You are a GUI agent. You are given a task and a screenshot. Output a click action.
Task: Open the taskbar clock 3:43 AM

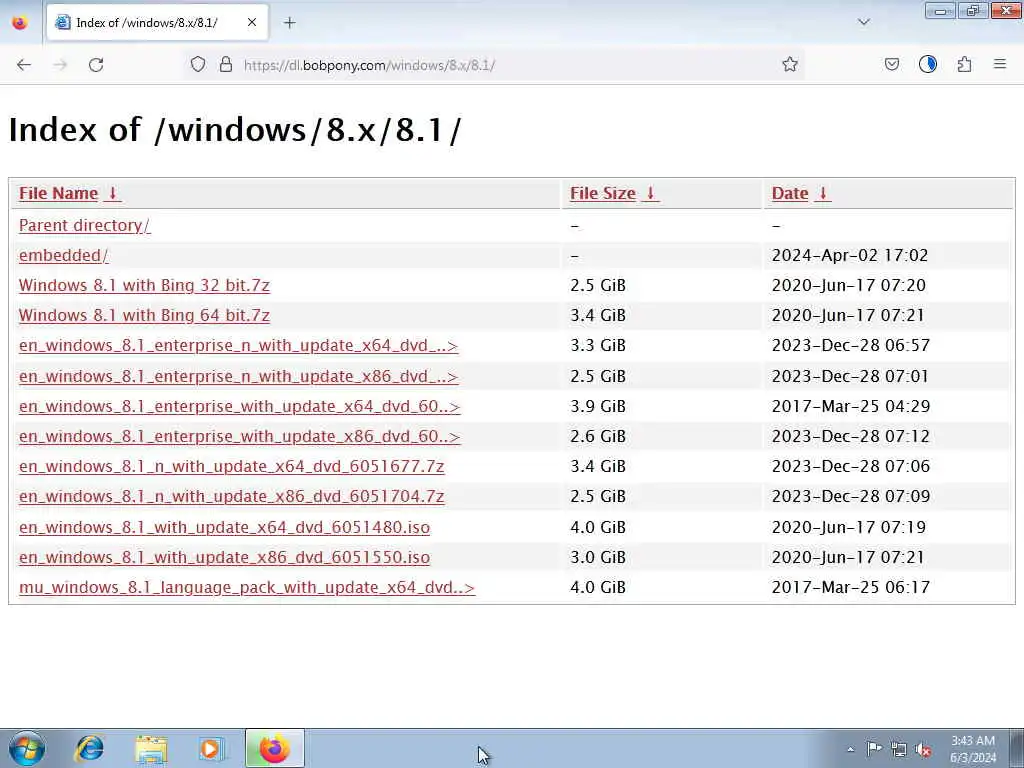point(973,749)
